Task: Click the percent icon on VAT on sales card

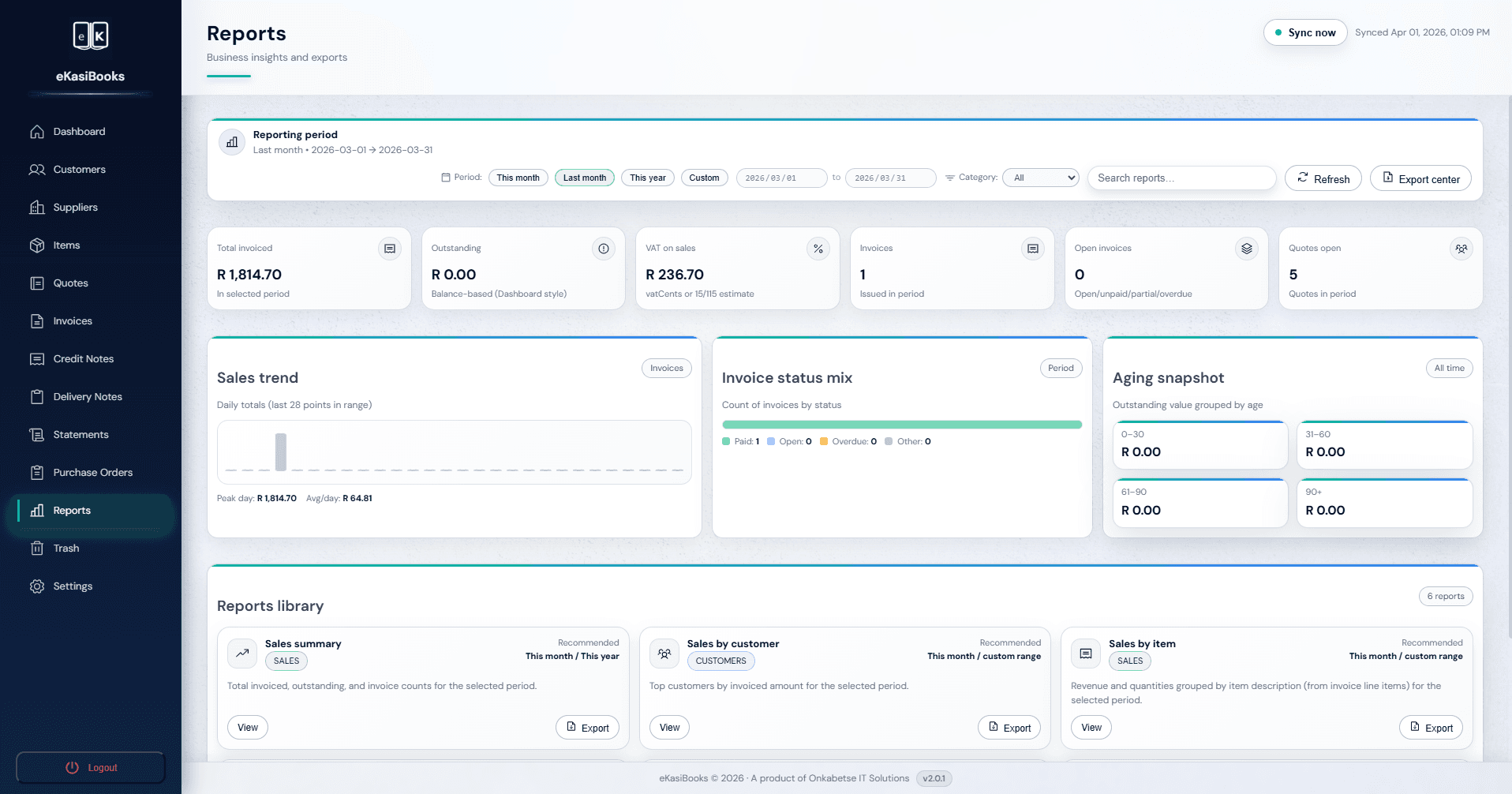Action: [818, 248]
